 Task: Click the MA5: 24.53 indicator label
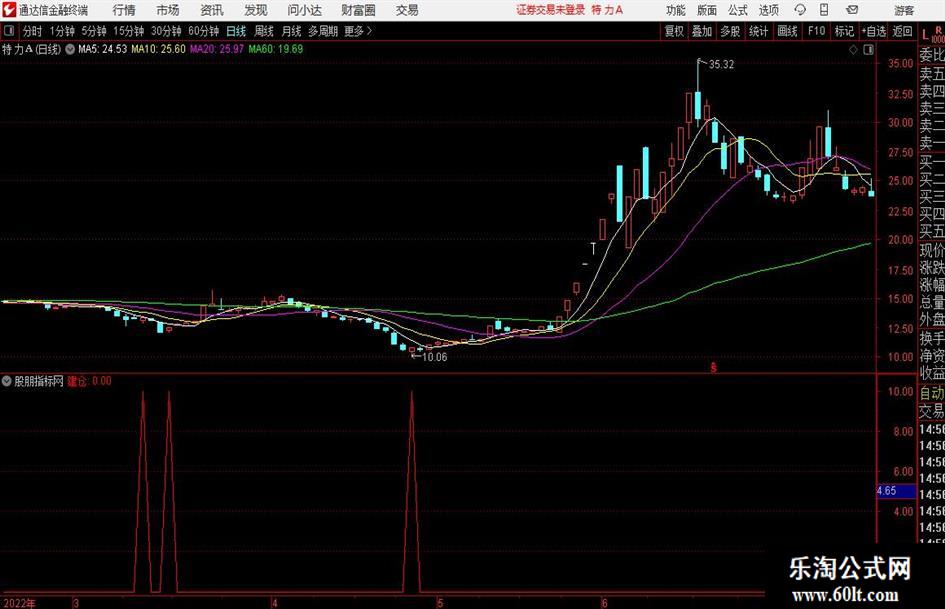click(103, 49)
